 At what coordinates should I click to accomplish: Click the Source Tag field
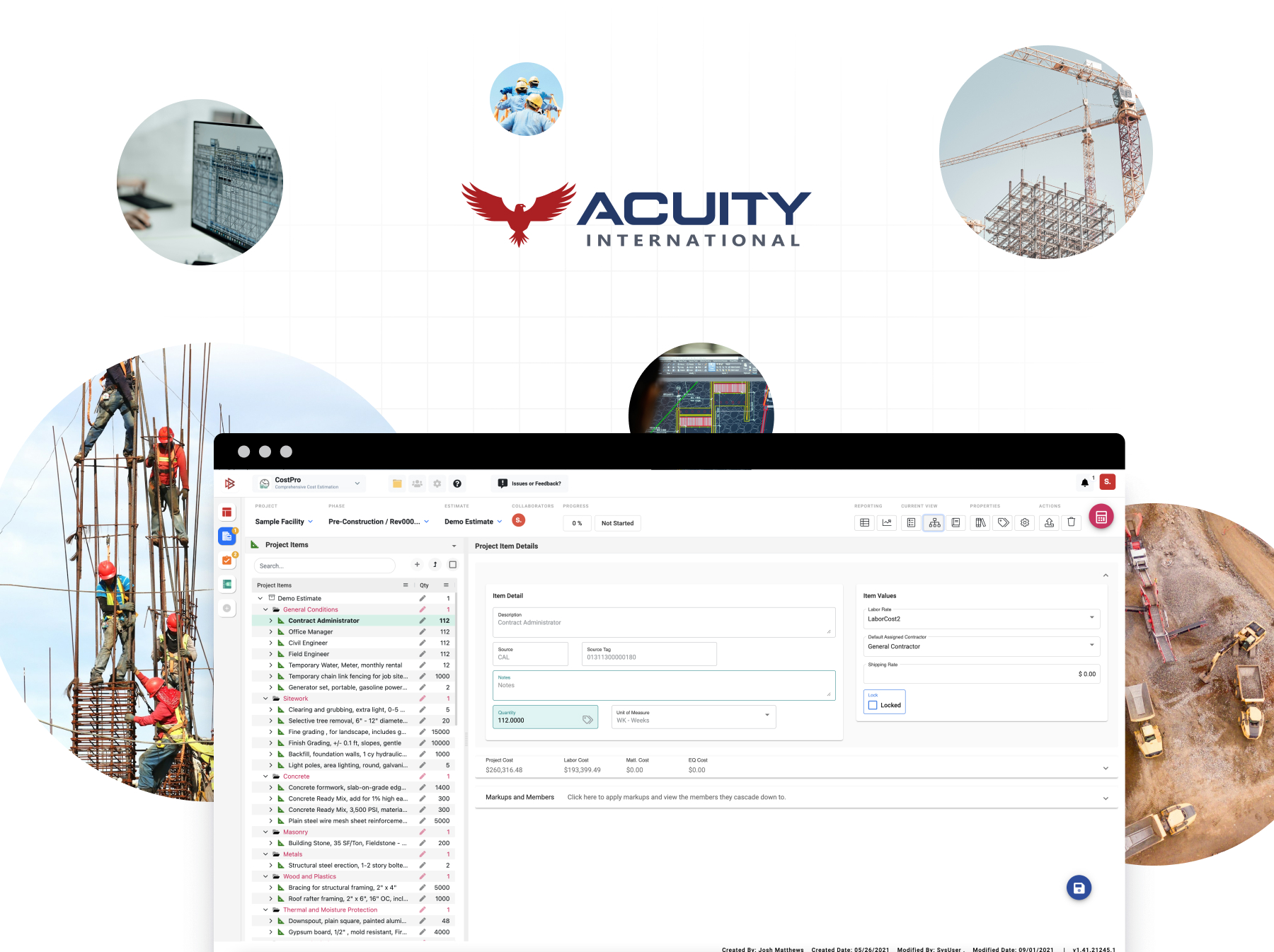[x=649, y=654]
